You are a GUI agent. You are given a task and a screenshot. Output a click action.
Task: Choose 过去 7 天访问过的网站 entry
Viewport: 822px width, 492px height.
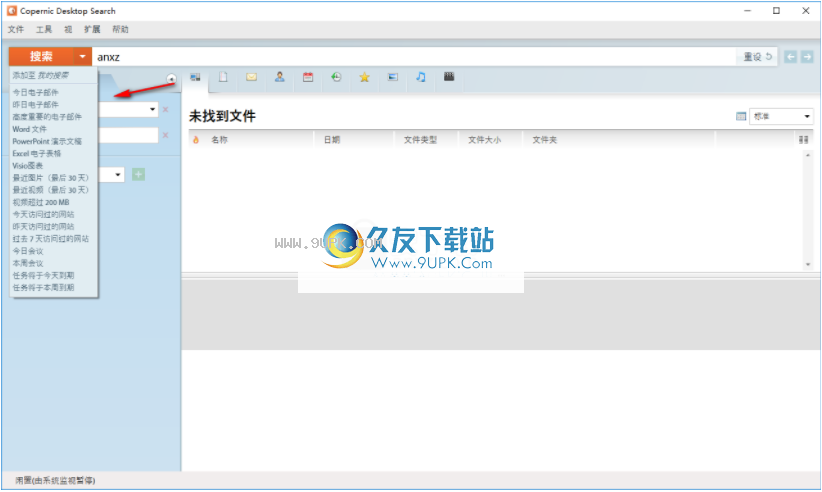point(53,239)
